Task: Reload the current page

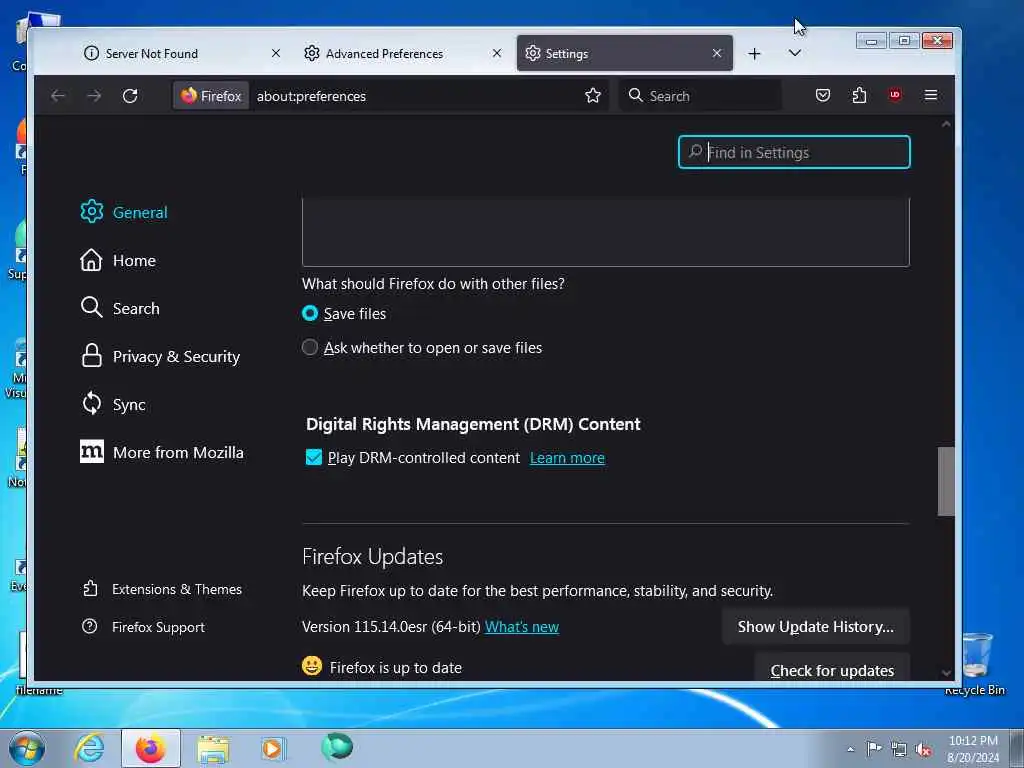Action: click(130, 96)
